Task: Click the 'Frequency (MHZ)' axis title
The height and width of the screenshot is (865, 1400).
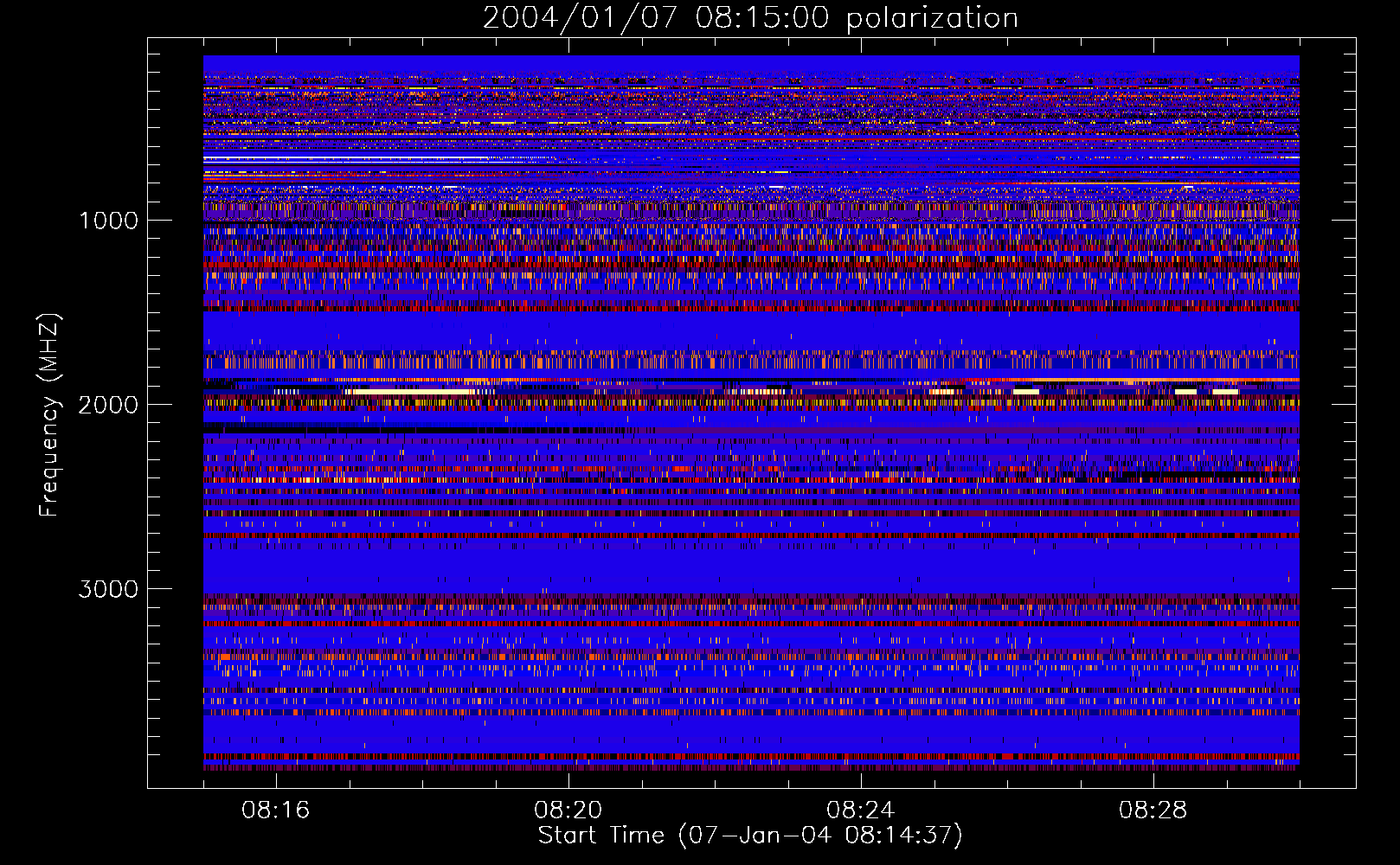Action: click(x=49, y=415)
